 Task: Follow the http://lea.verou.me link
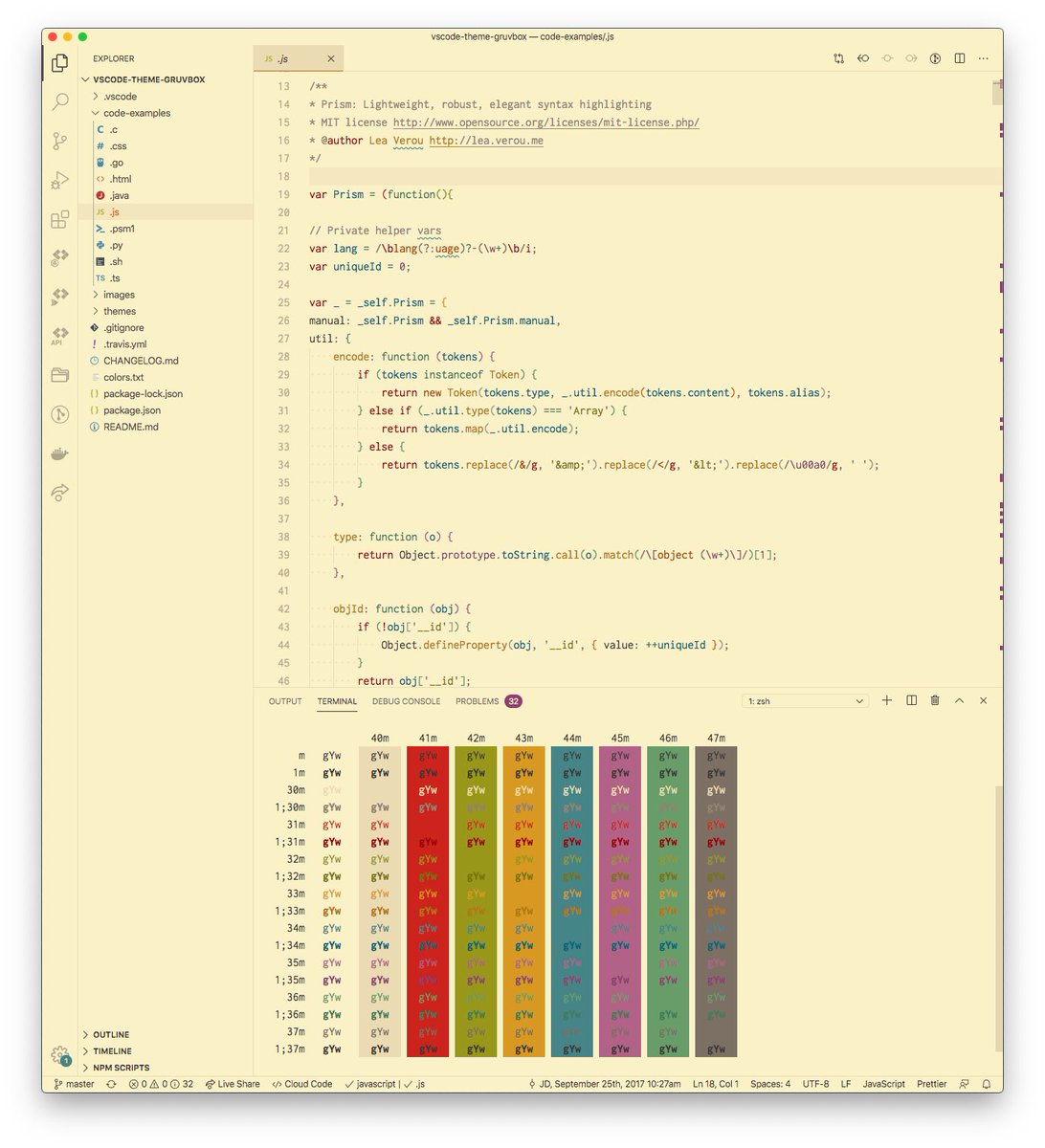pos(486,141)
